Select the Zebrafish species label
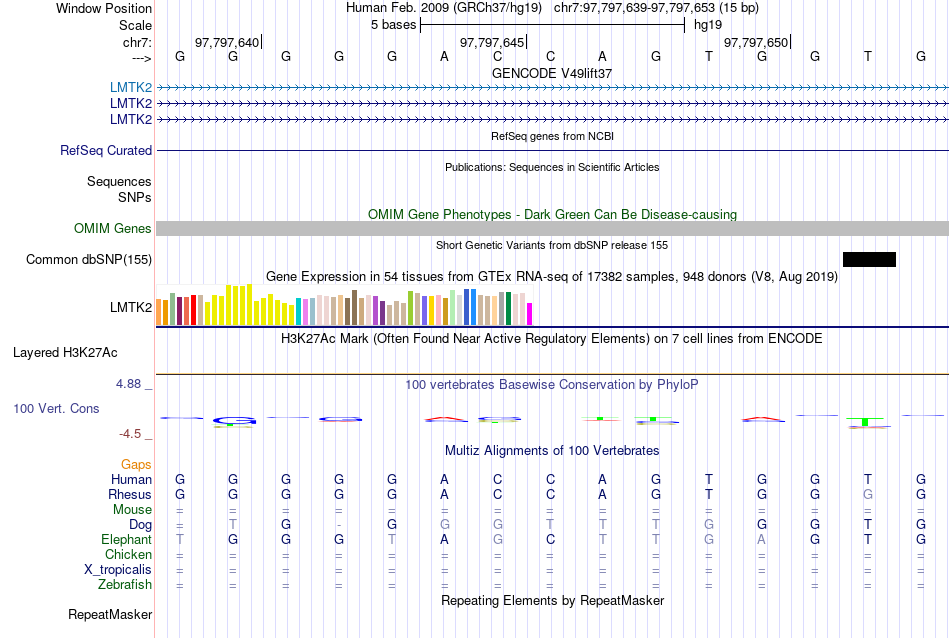 [x=125, y=585]
